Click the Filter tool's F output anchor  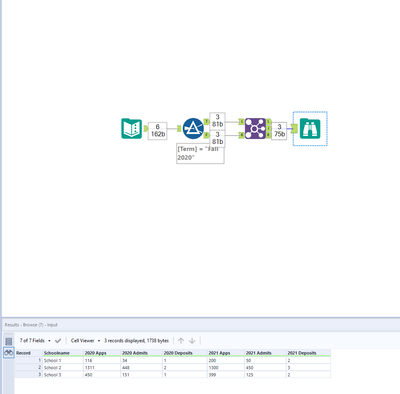[206, 135]
